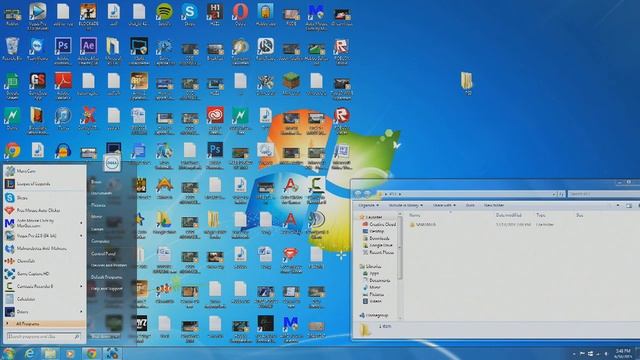Click the Burn toolbar button in Explorer
The image size is (640, 360).
[x=470, y=205]
